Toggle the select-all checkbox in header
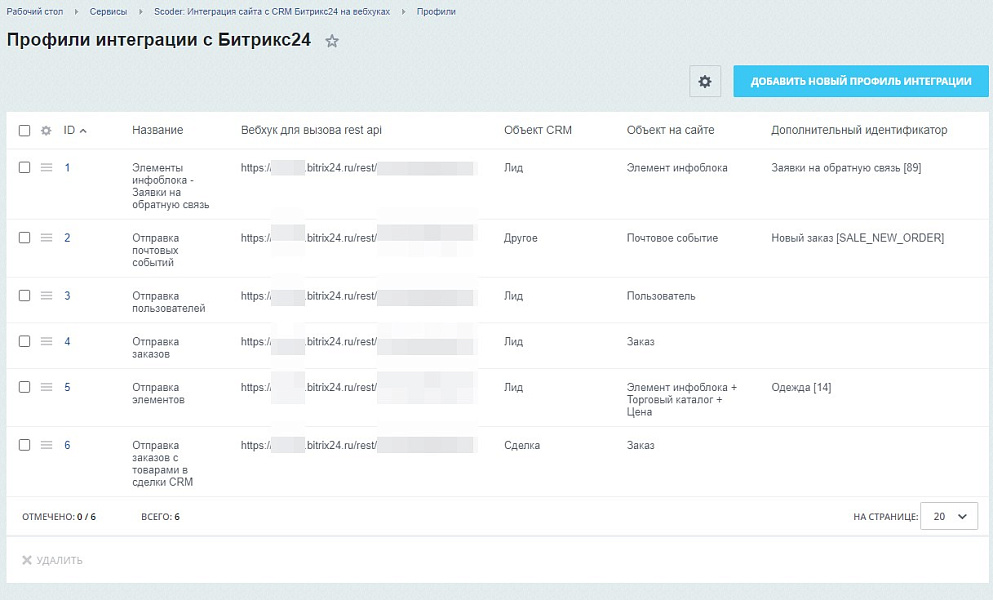This screenshot has width=993, height=600. 25,131
